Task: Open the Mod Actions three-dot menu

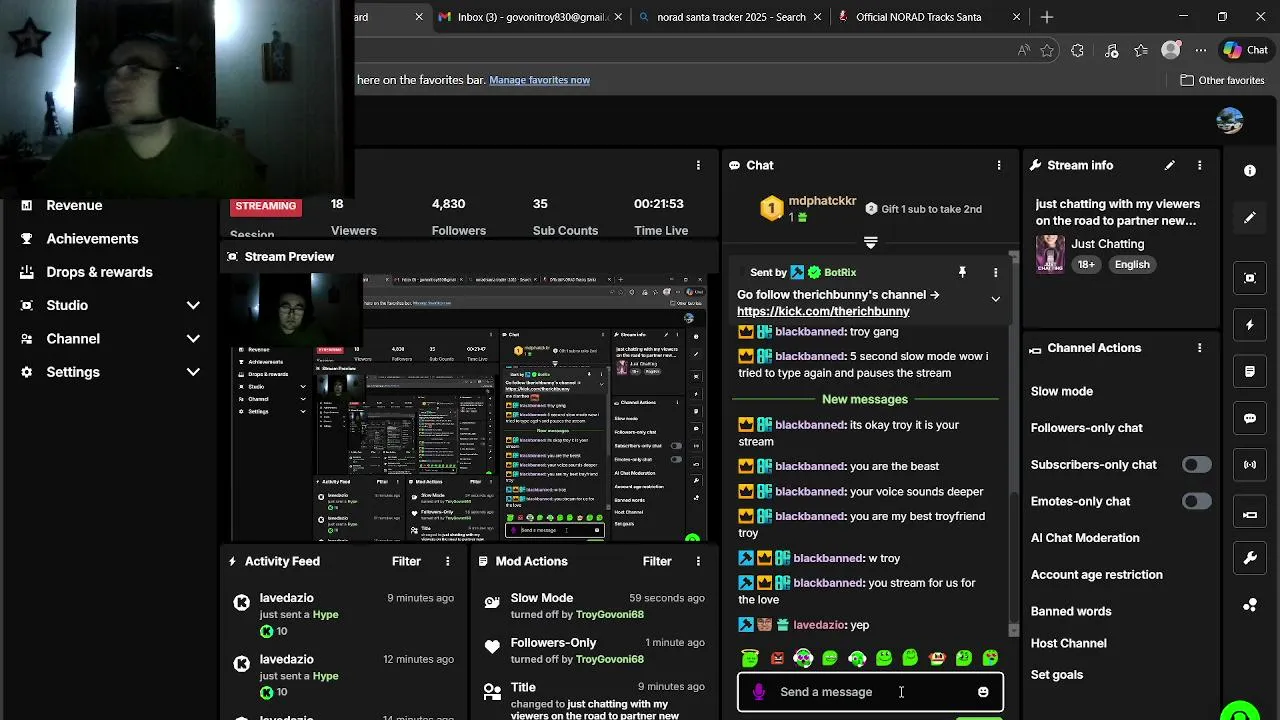Action: point(698,561)
